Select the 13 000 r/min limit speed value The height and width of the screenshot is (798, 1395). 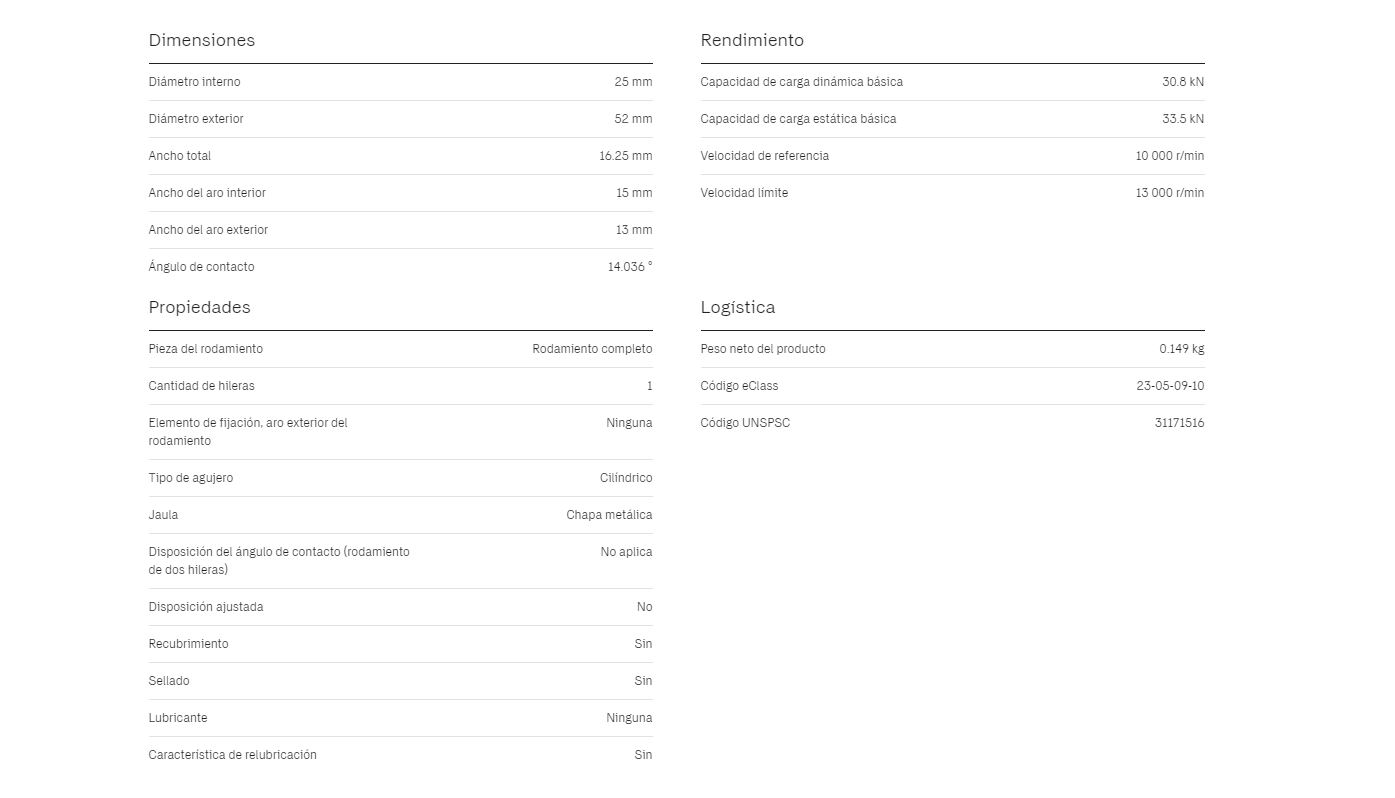pos(1169,193)
